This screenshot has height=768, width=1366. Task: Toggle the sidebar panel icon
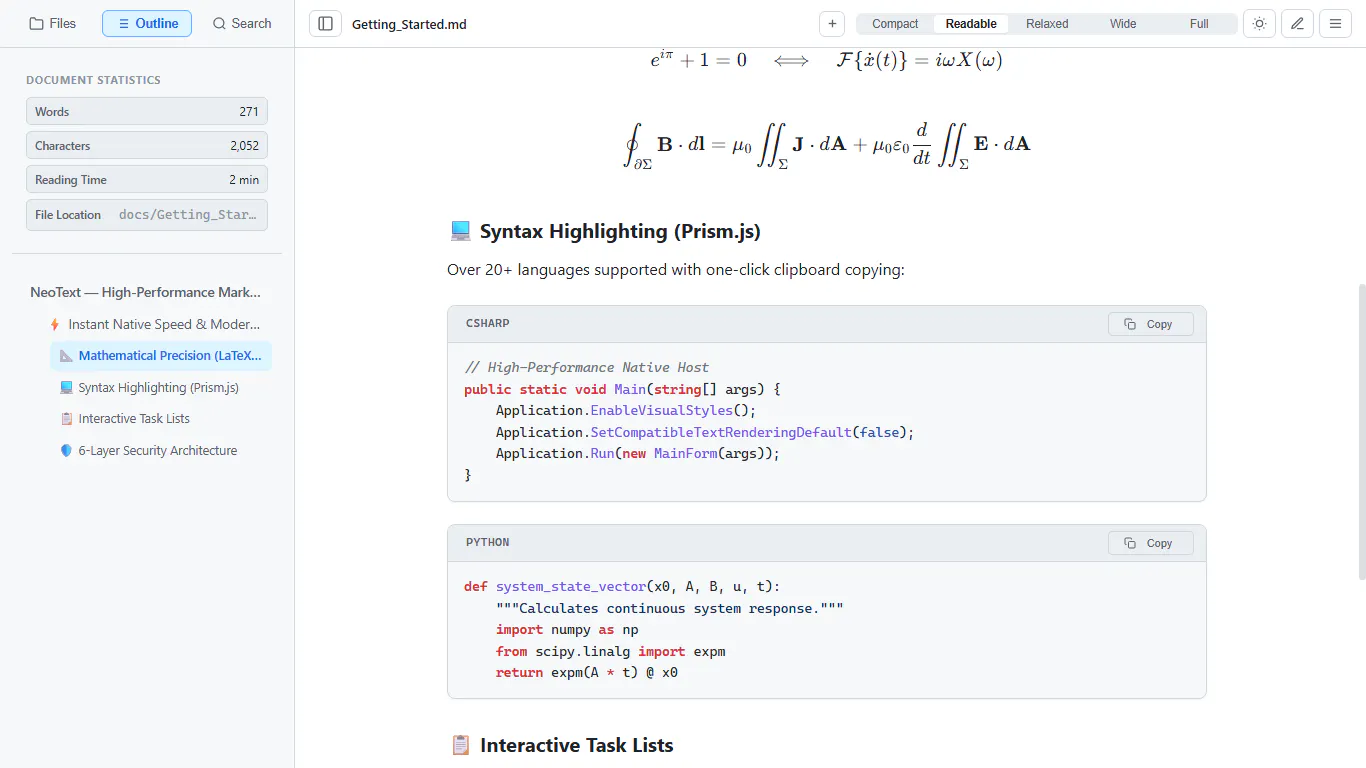pyautogui.click(x=325, y=24)
